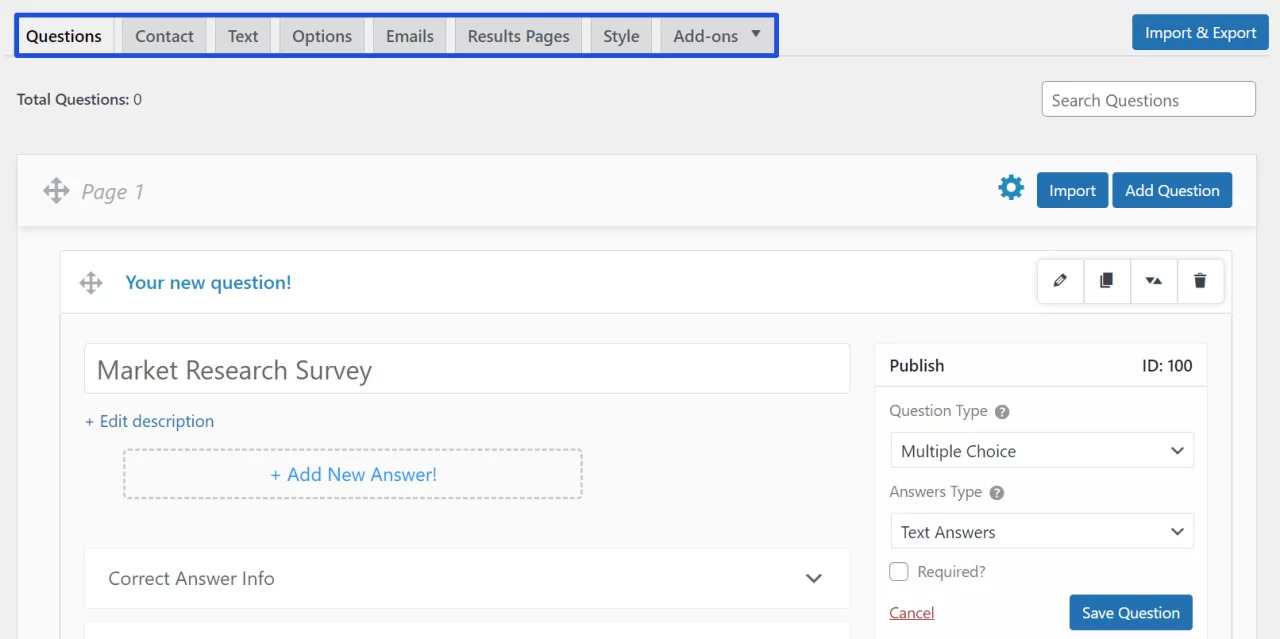The height and width of the screenshot is (639, 1280).
Task: Click the Page 1 move handle icon
Action: coord(56,190)
